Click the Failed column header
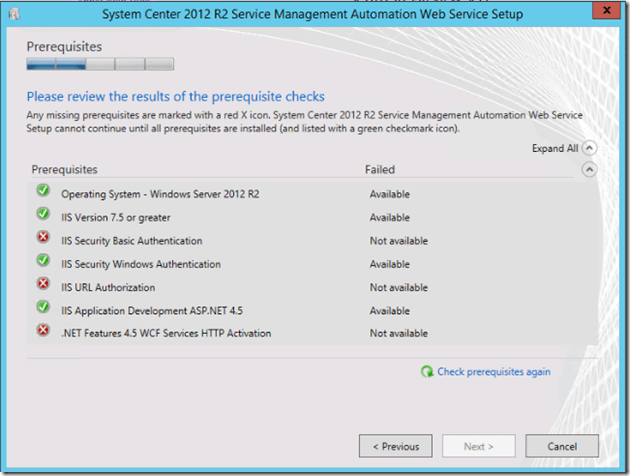 tap(380, 170)
